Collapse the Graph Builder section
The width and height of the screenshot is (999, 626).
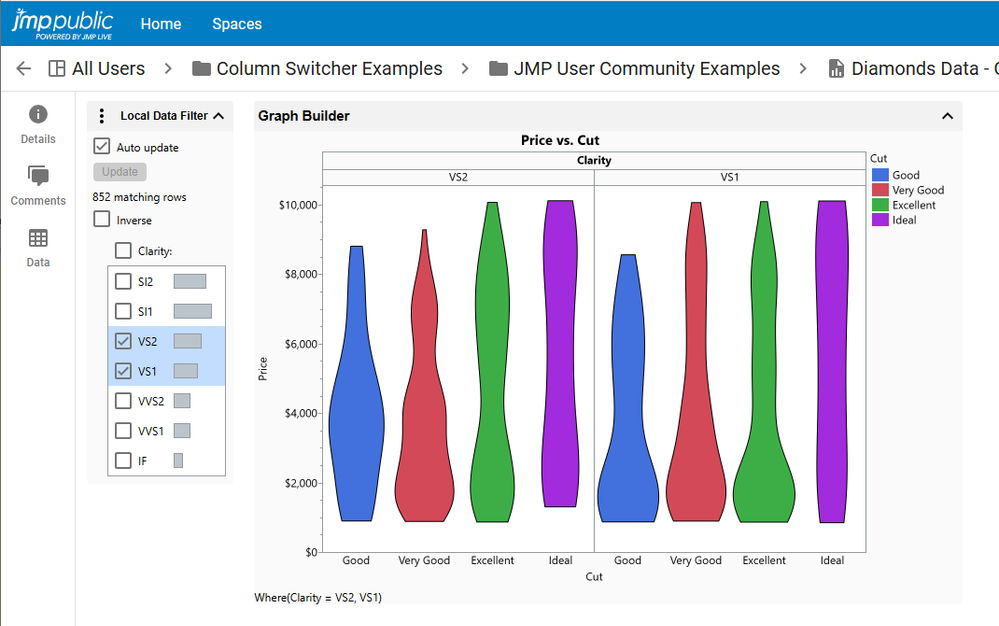coord(947,116)
